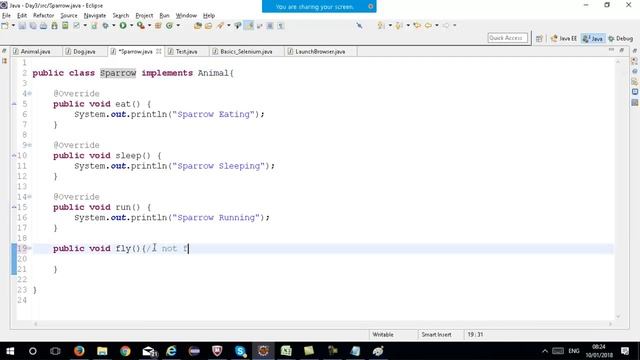This screenshot has height=360, width=640.
Task: Click the New Java Package icon
Action: point(158,26)
